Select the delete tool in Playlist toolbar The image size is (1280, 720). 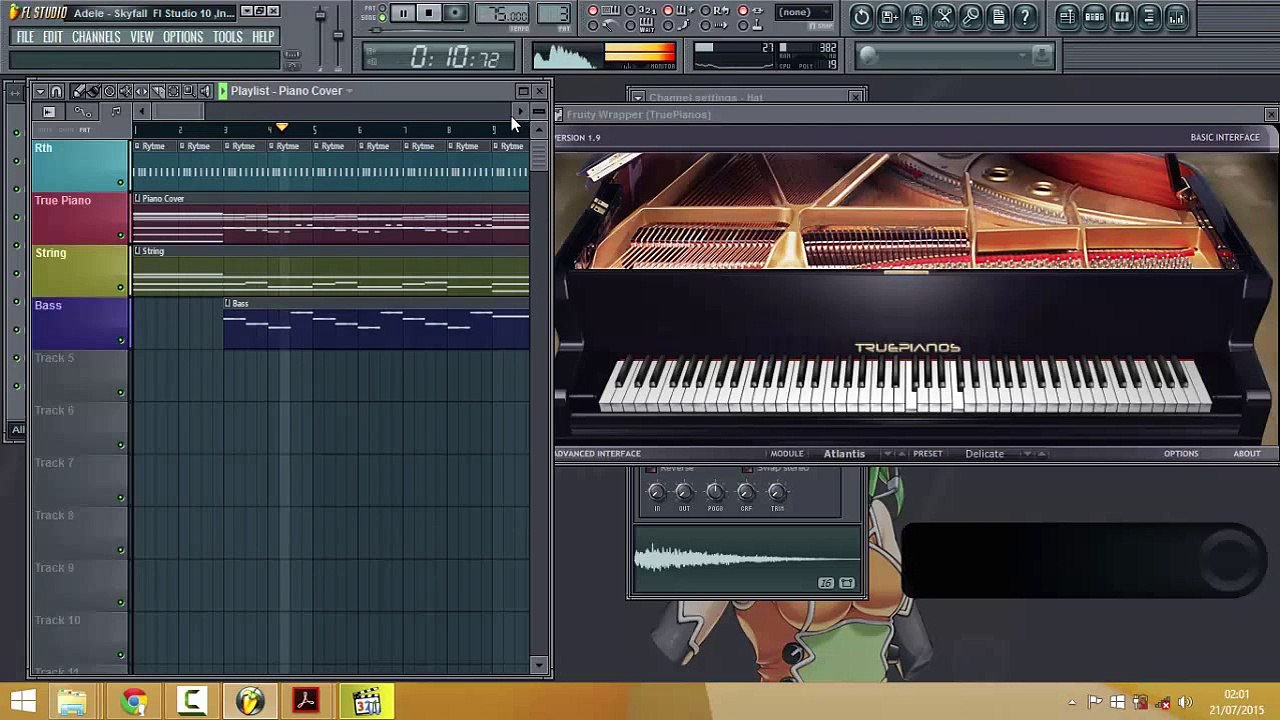click(110, 91)
